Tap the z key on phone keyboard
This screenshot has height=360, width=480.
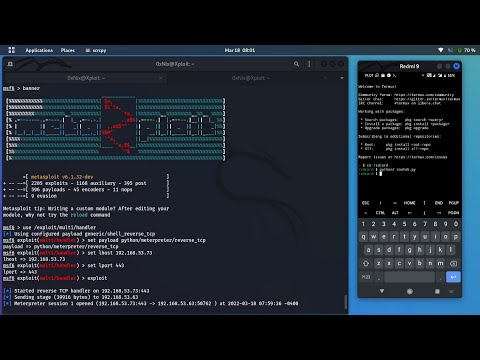click(379, 264)
